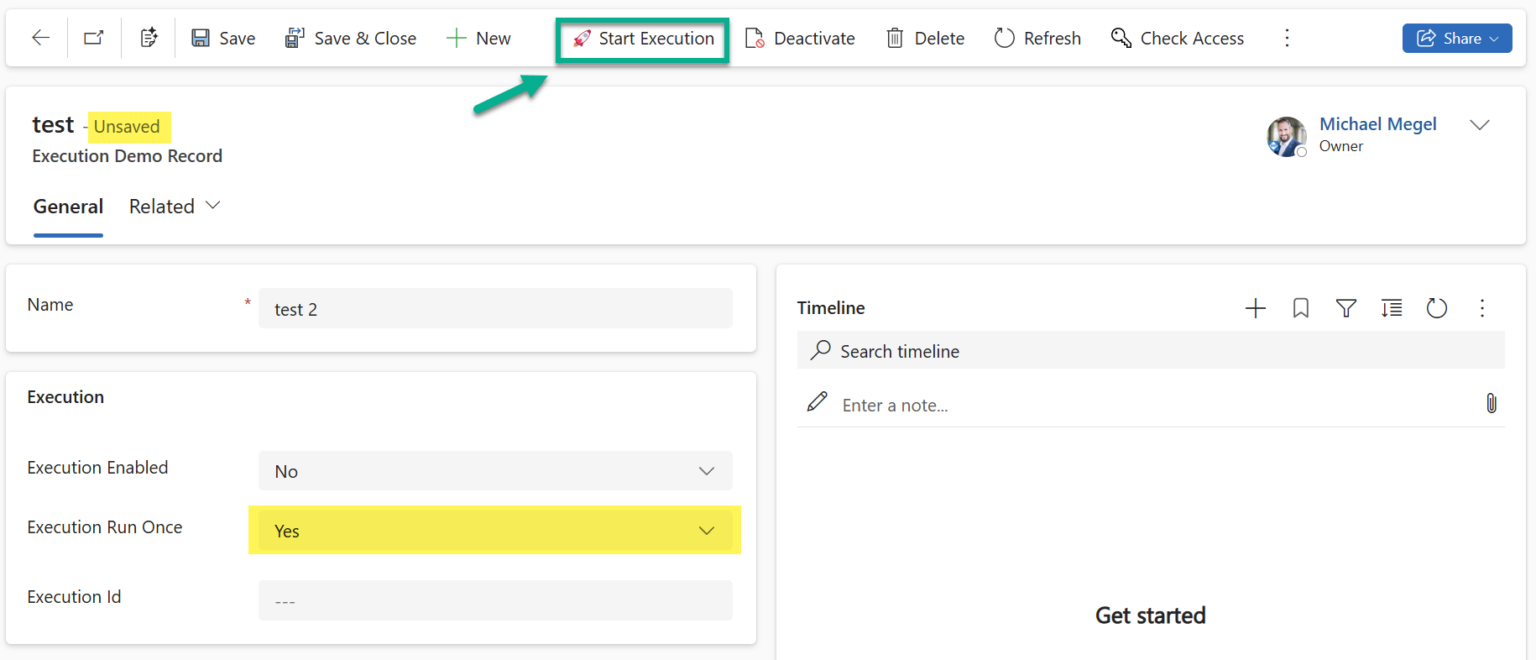Open the timeline filter icon
The image size is (1536, 660).
click(1346, 308)
